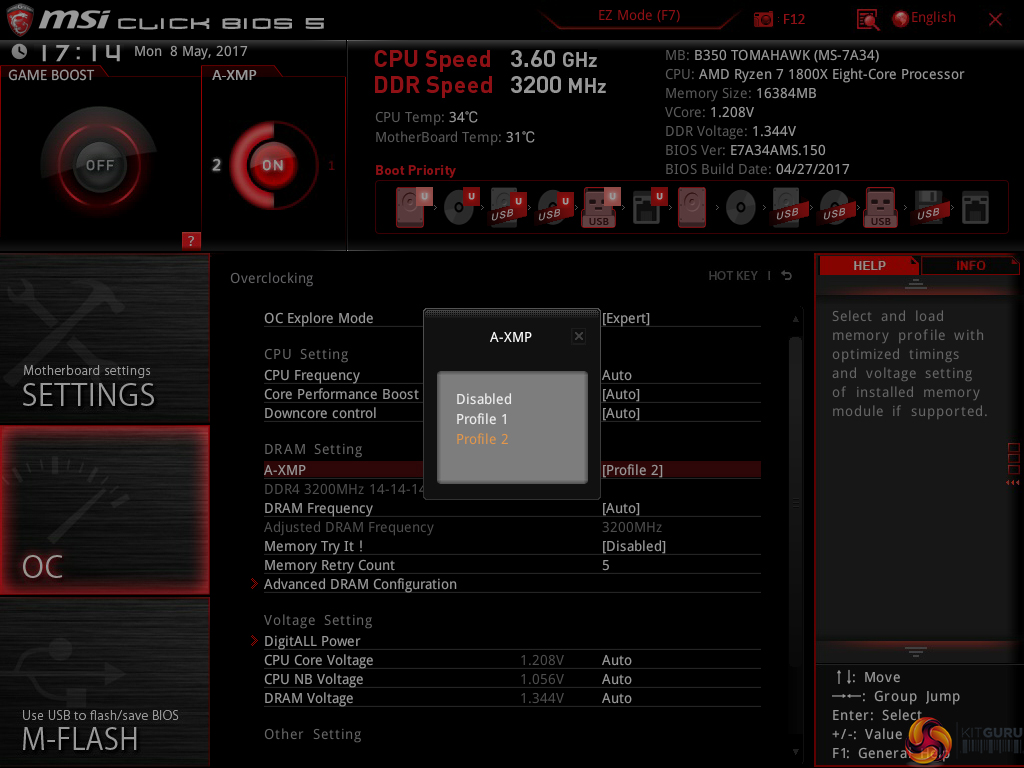Take a screenshot with the F12 camera icon
The height and width of the screenshot is (768, 1024).
tap(763, 19)
